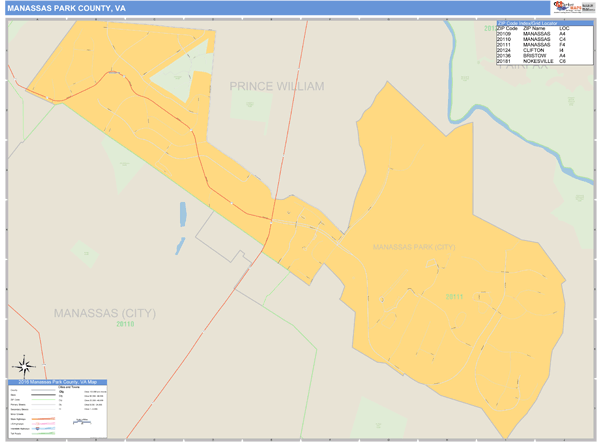Click the LOC column heading
Screen dimensions: 600x442
click(564, 28)
